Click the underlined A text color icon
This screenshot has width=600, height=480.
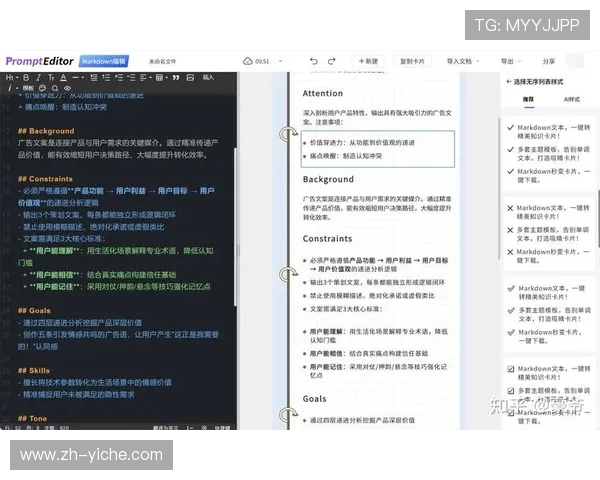click(x=64, y=78)
